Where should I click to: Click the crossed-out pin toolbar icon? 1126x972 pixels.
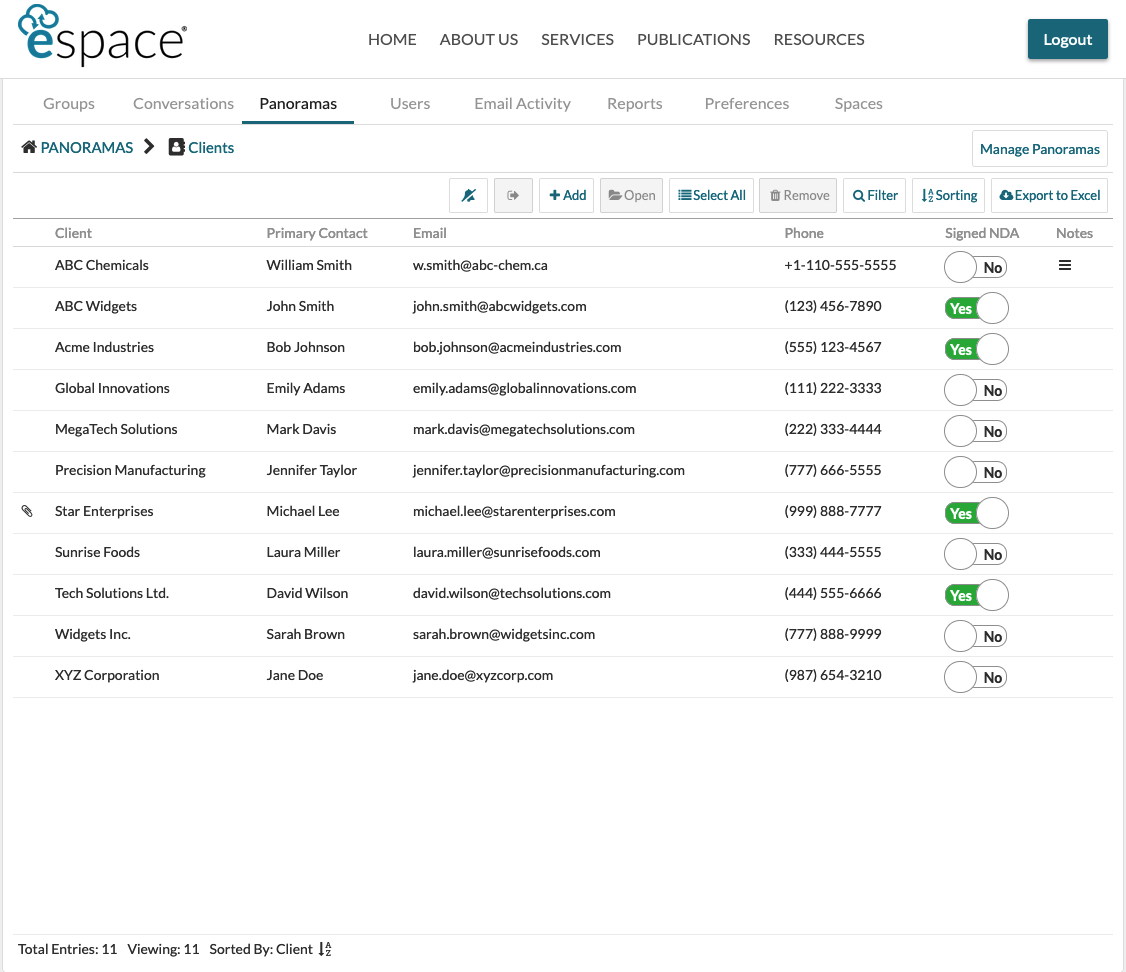point(468,195)
